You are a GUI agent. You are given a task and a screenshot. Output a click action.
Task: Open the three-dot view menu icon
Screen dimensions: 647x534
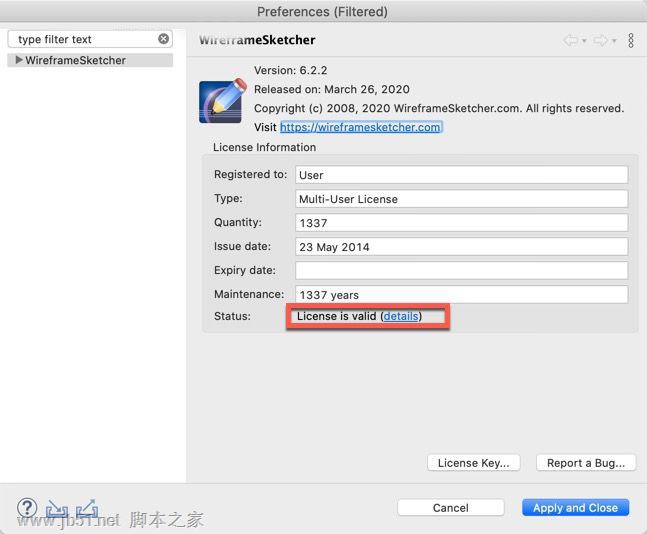coord(631,40)
